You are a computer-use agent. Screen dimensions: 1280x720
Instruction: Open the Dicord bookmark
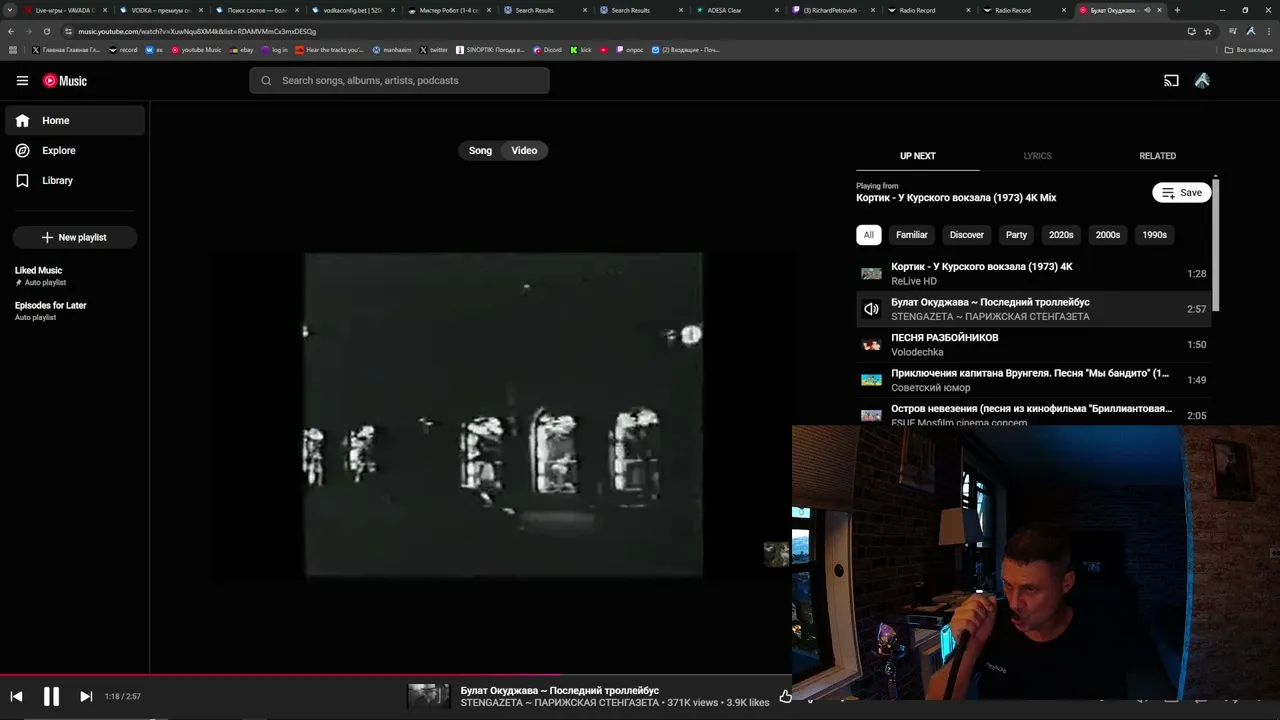click(x=548, y=50)
